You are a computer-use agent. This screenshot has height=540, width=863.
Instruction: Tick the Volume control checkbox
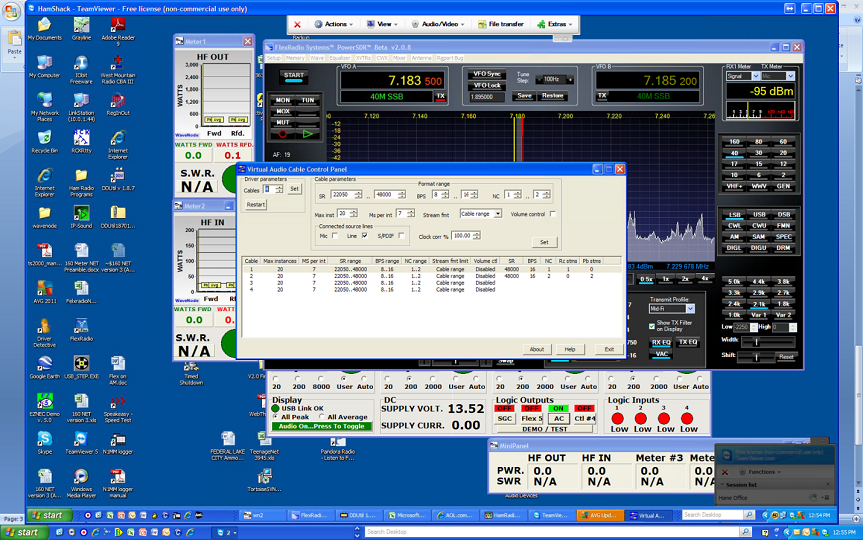(x=551, y=214)
